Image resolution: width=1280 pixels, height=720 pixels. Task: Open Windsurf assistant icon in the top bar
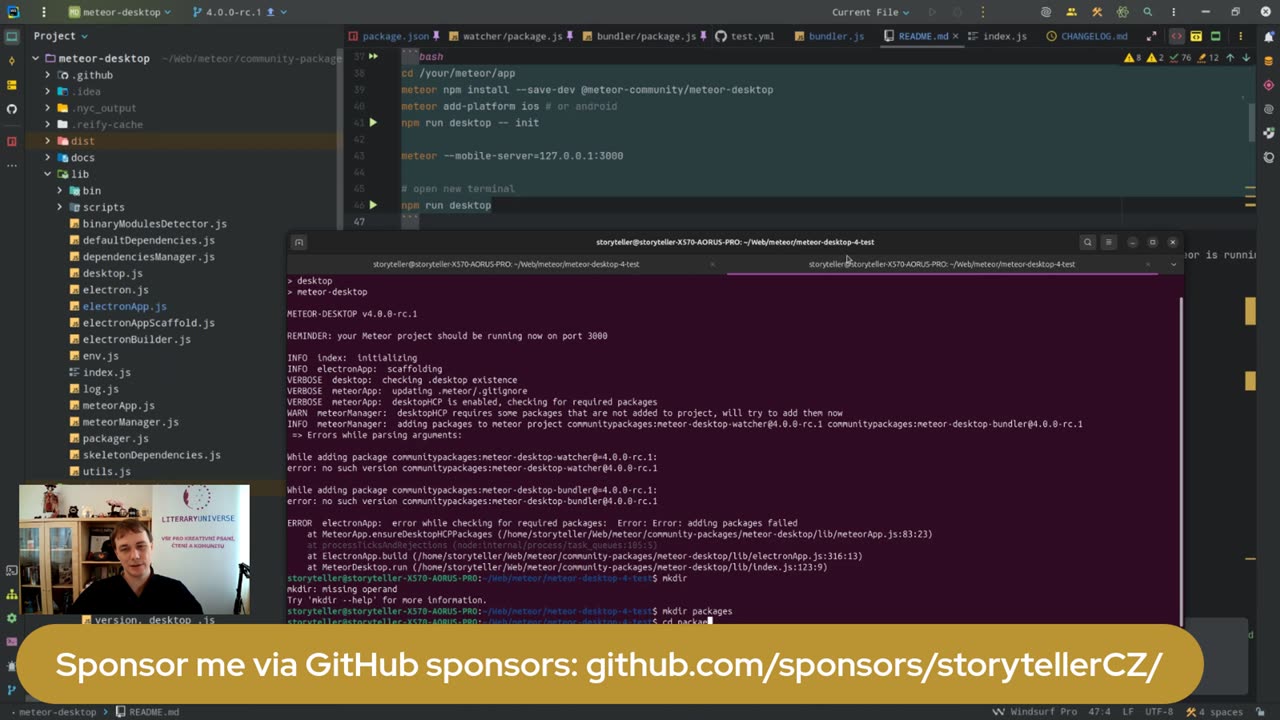pyautogui.click(x=1046, y=12)
